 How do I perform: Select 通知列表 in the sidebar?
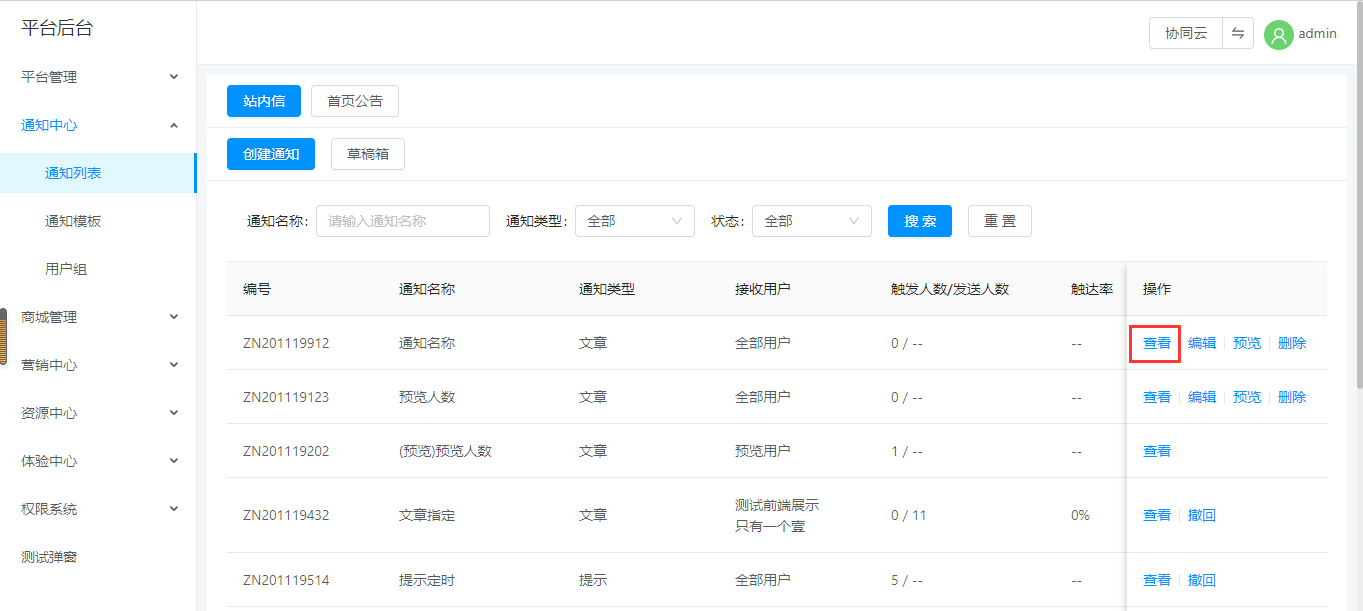point(98,173)
